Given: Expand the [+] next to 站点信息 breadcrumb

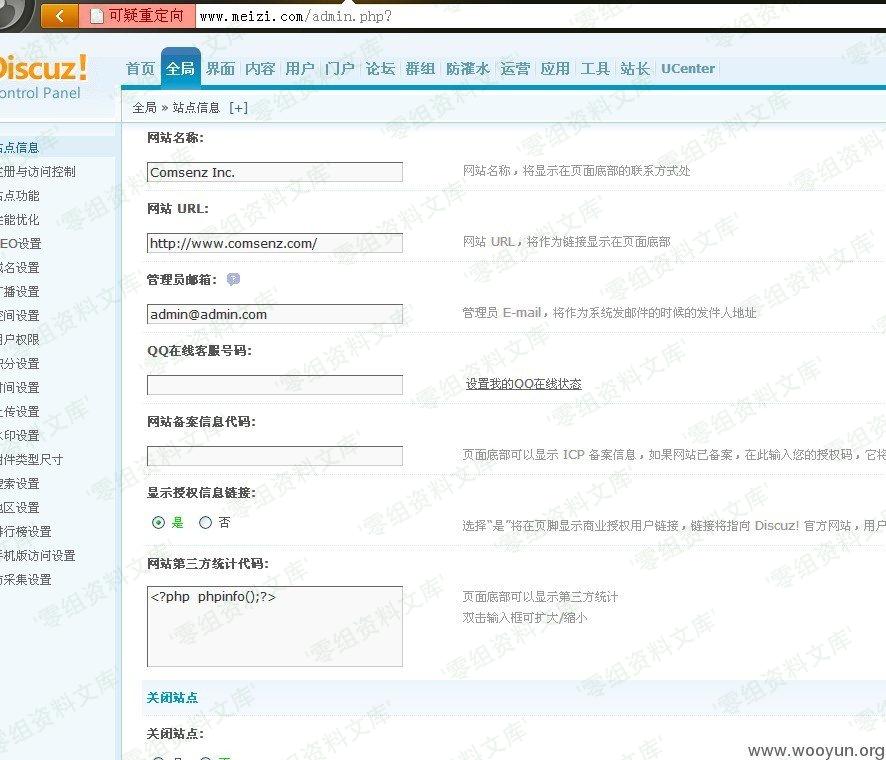Looking at the screenshot, I should pyautogui.click(x=238, y=107).
